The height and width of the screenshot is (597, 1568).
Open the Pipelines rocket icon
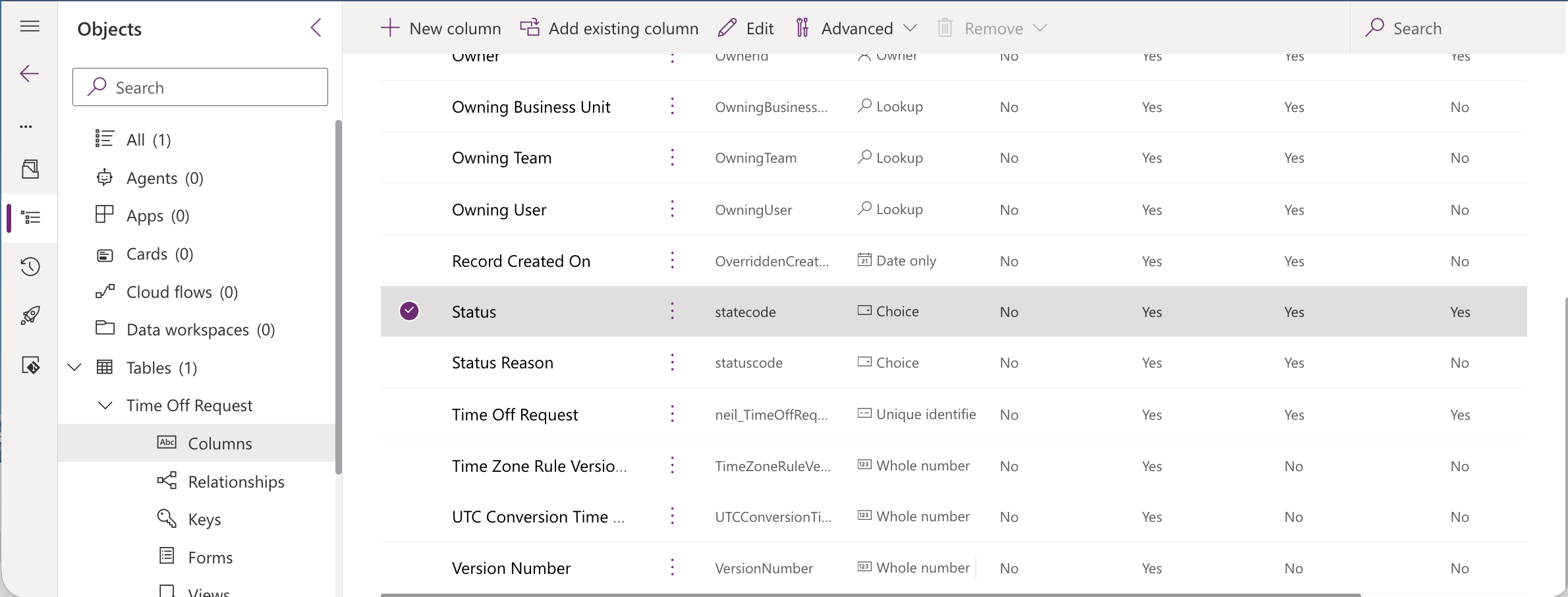coord(30,316)
